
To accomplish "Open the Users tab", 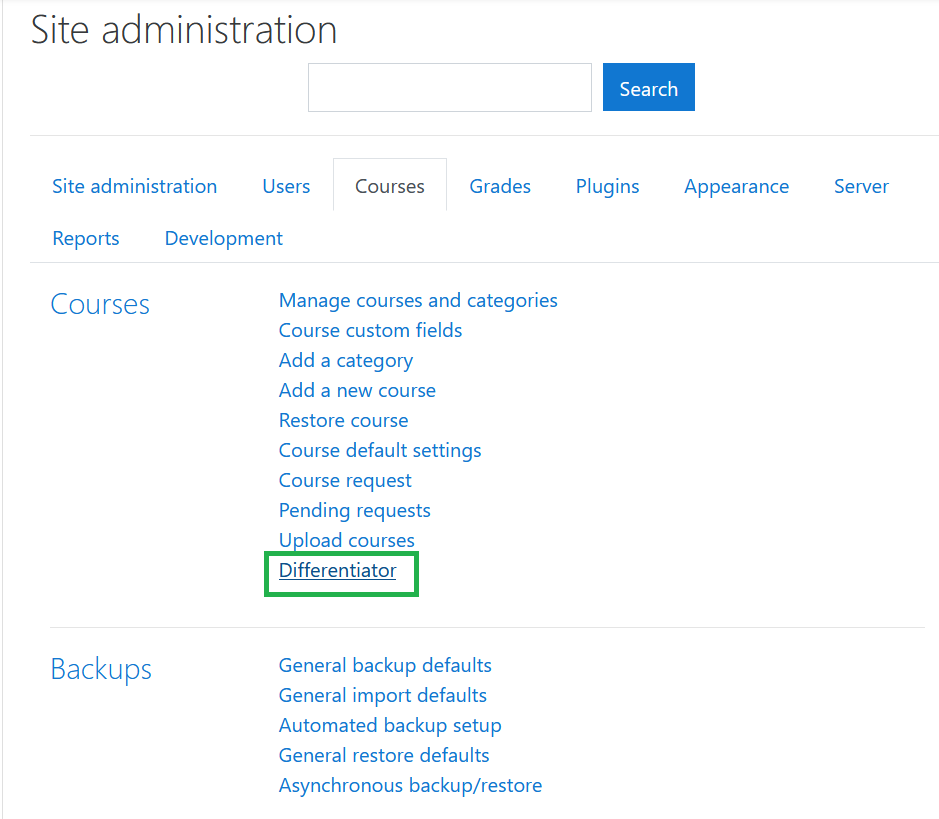I will point(286,186).
